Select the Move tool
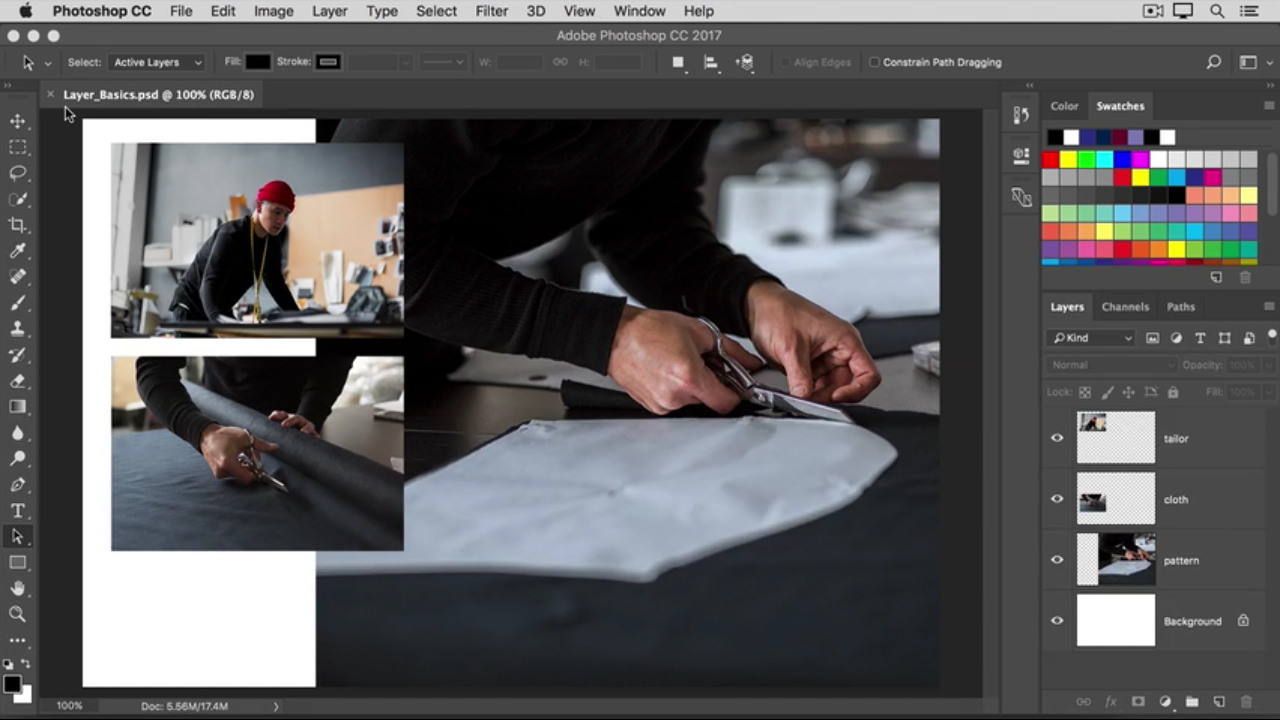 point(18,121)
